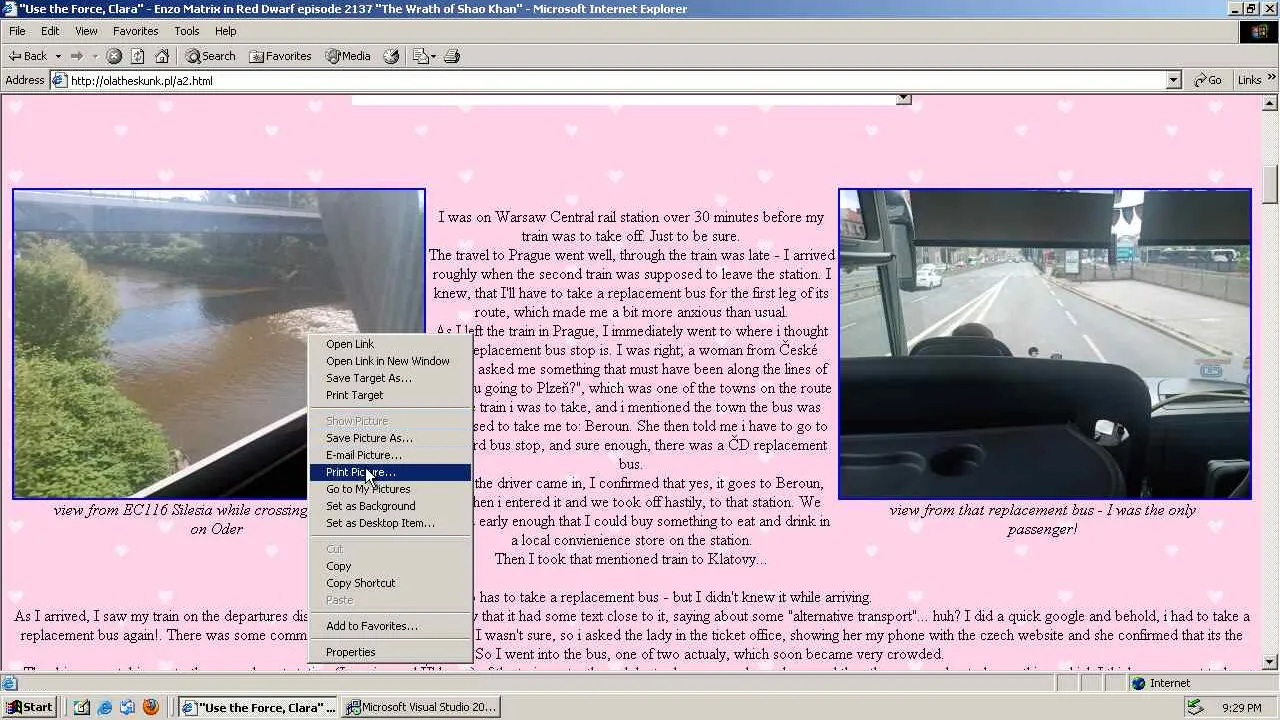This screenshot has width=1280, height=720.
Task: Click the IE icon in the title bar
Action: [10, 9]
